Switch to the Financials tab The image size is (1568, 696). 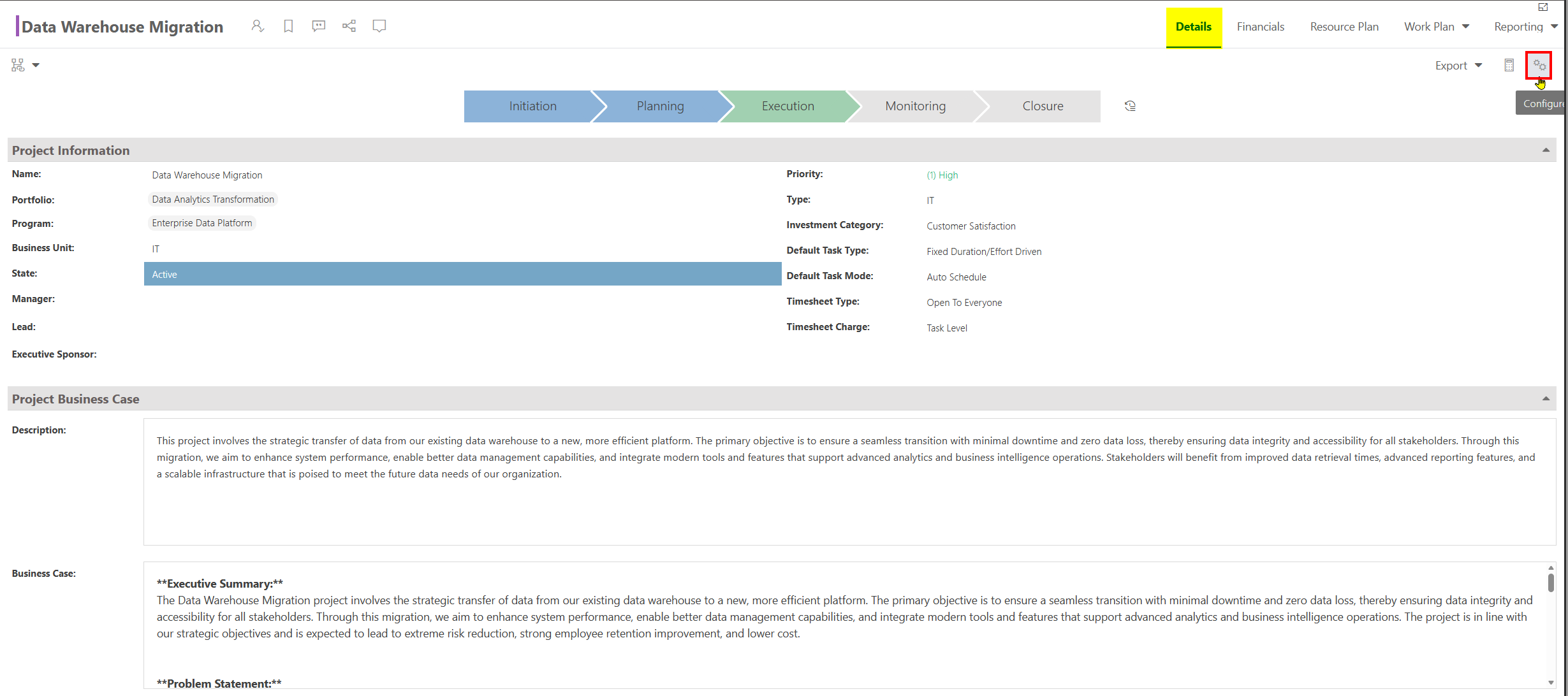click(1261, 27)
